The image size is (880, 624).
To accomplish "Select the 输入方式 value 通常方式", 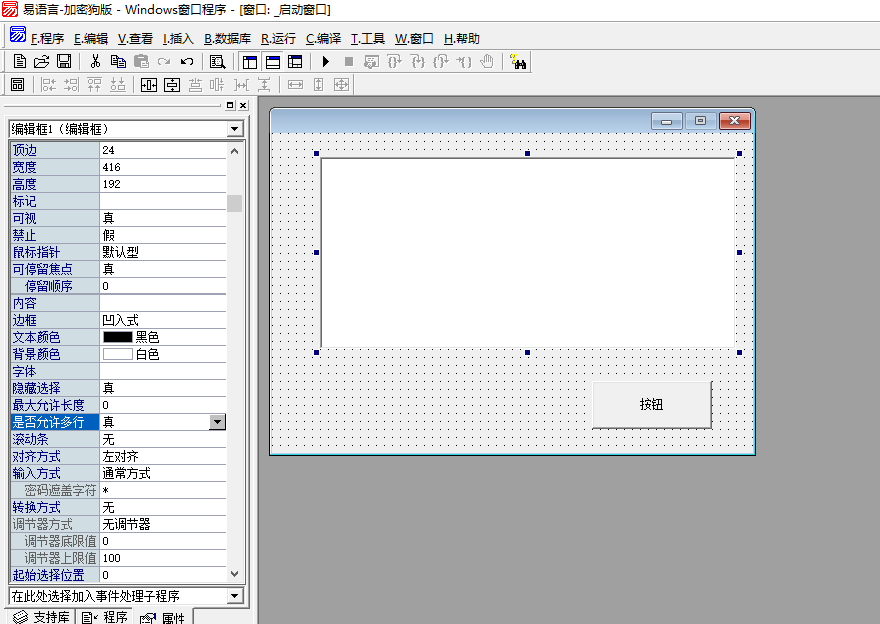I will coord(163,473).
